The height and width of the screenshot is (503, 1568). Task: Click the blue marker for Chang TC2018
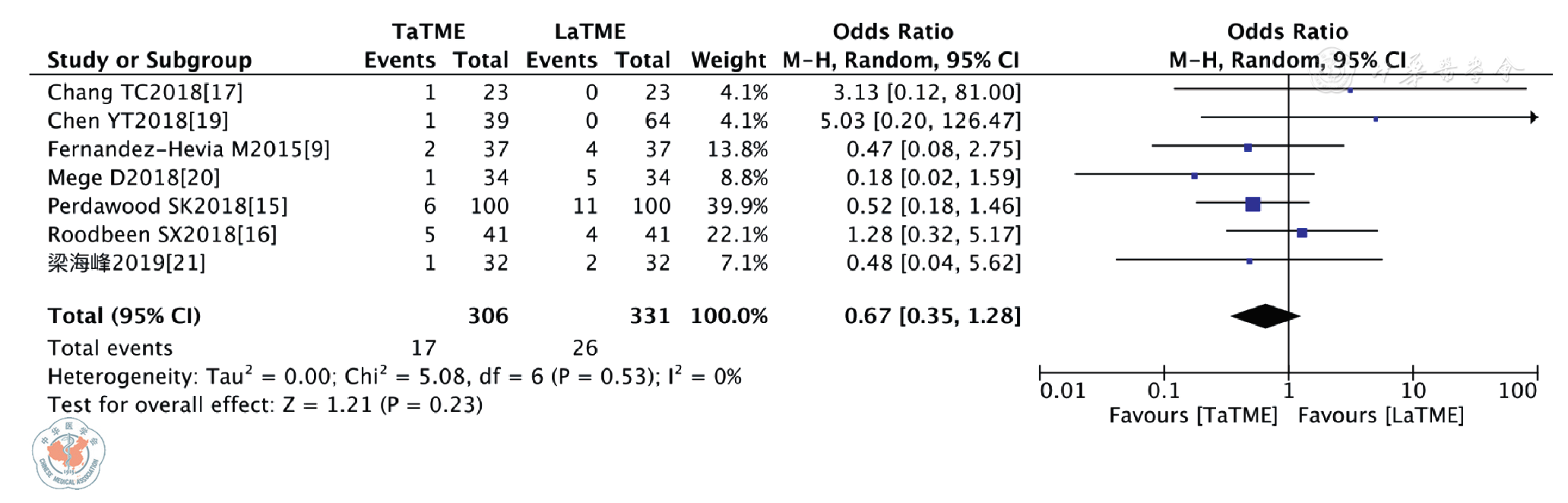point(1350,90)
